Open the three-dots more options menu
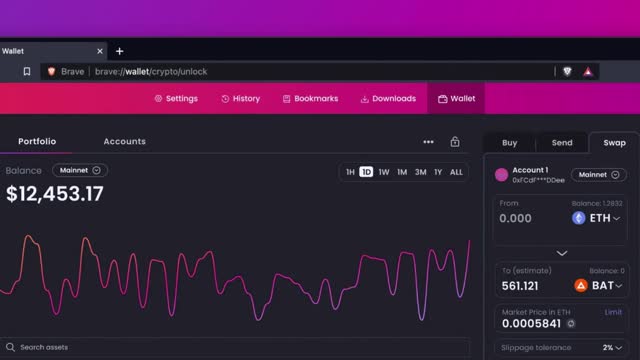This screenshot has height=360, width=640. coord(429,142)
